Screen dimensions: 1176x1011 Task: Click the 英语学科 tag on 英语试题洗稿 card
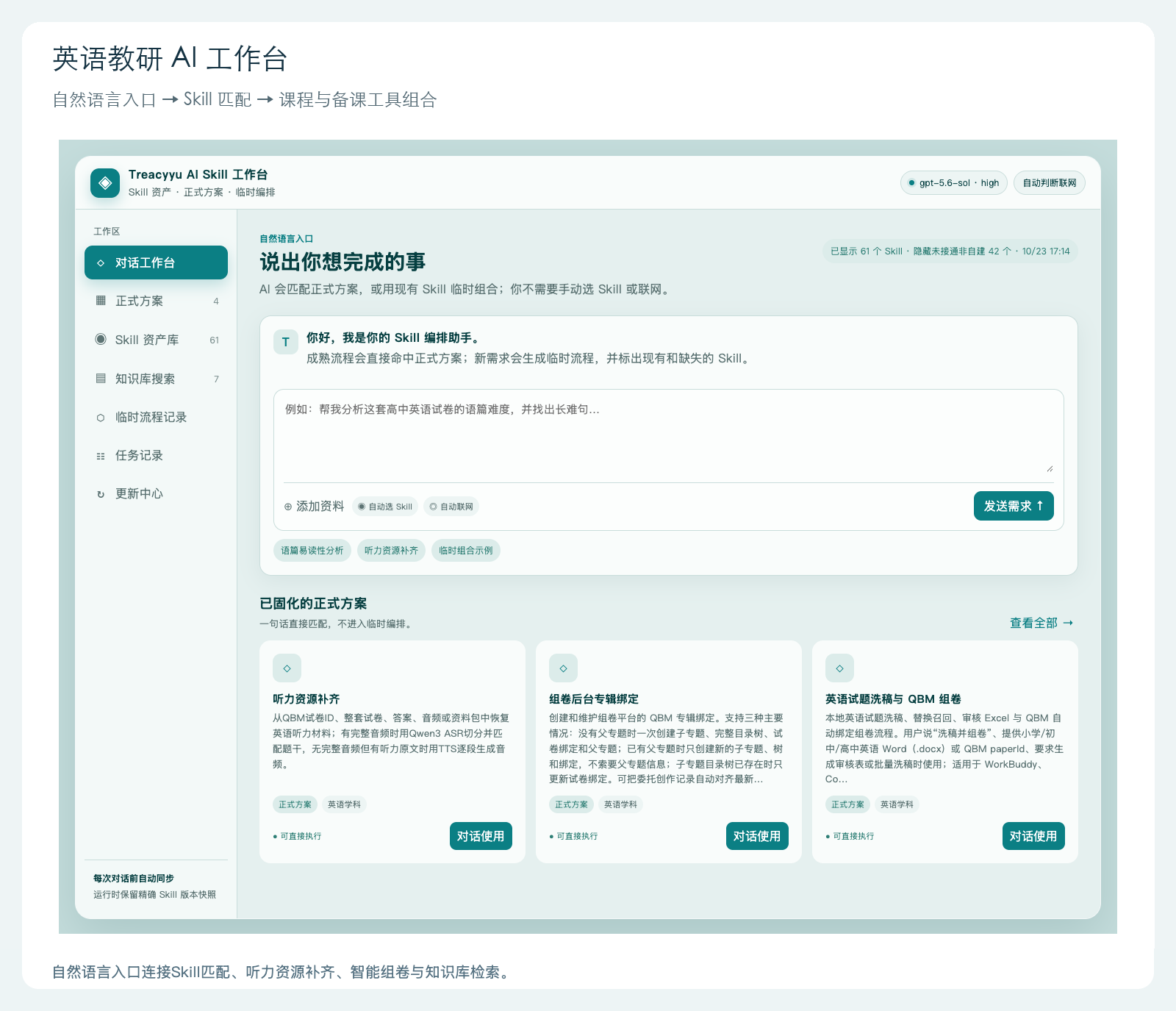point(897,804)
